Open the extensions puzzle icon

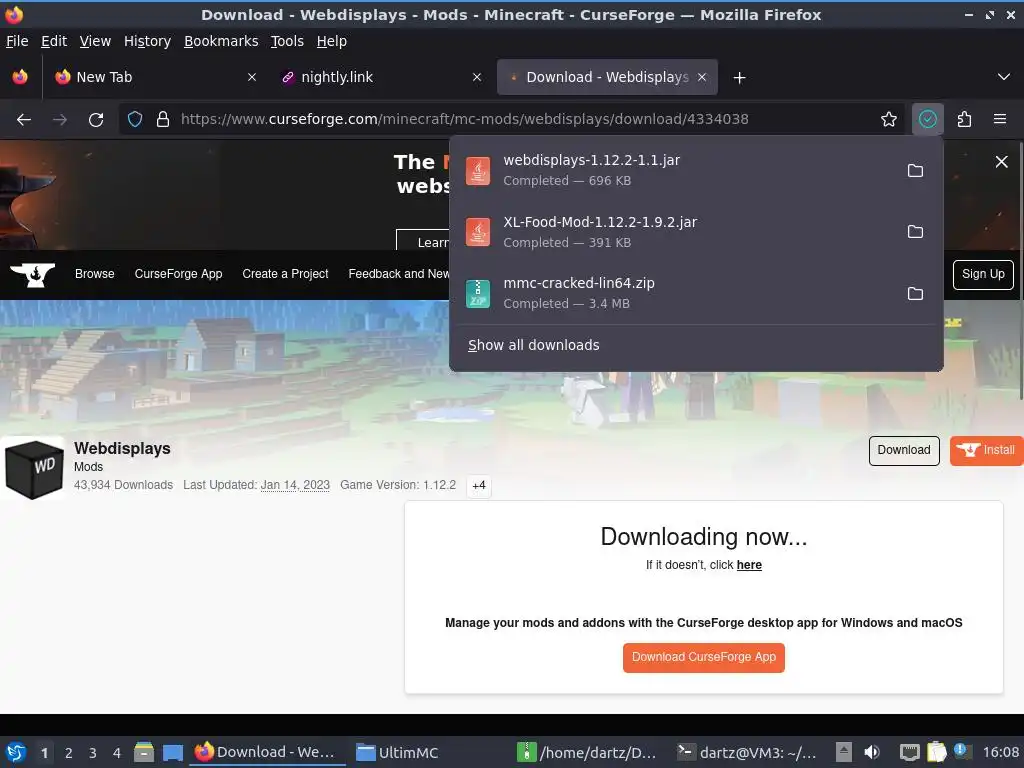[x=965, y=119]
